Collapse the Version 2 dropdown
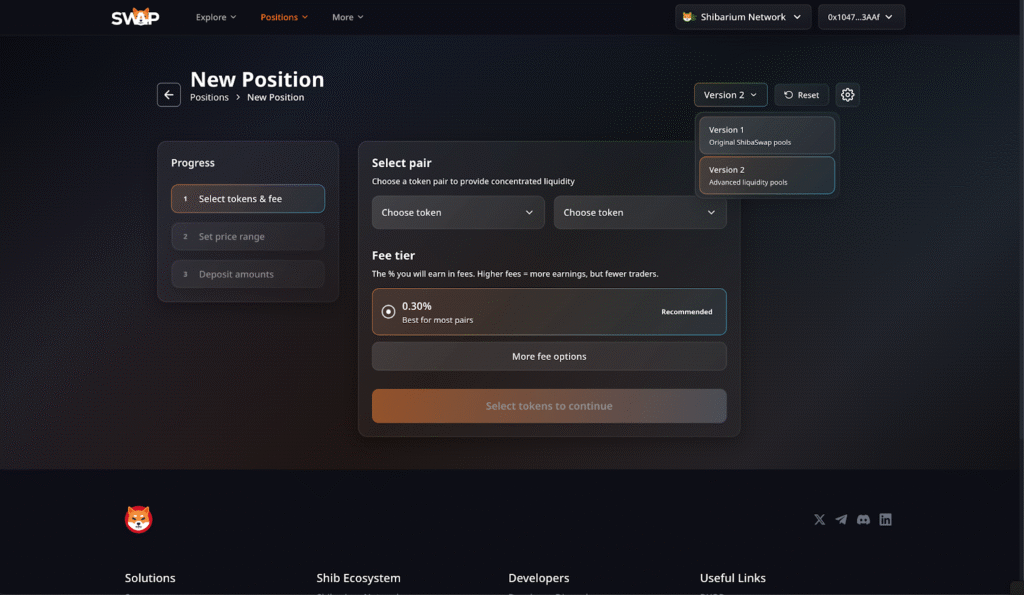The image size is (1024, 595). click(730, 95)
